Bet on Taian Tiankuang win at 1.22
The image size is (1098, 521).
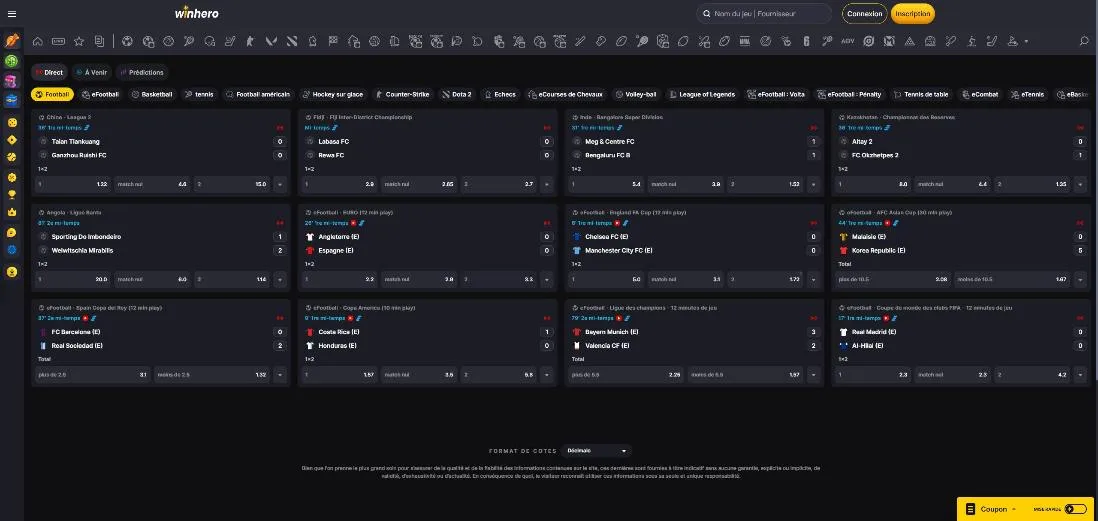(x=74, y=184)
